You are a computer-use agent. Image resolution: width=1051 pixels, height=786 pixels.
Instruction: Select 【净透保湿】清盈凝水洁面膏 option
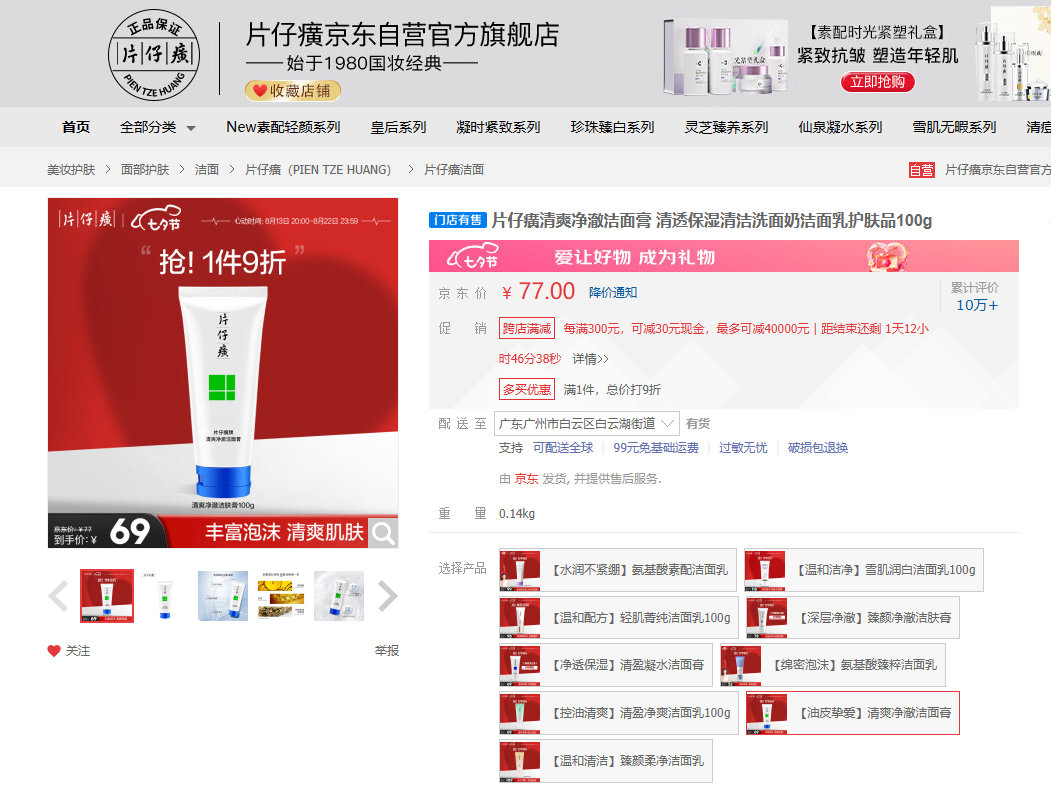[605, 665]
